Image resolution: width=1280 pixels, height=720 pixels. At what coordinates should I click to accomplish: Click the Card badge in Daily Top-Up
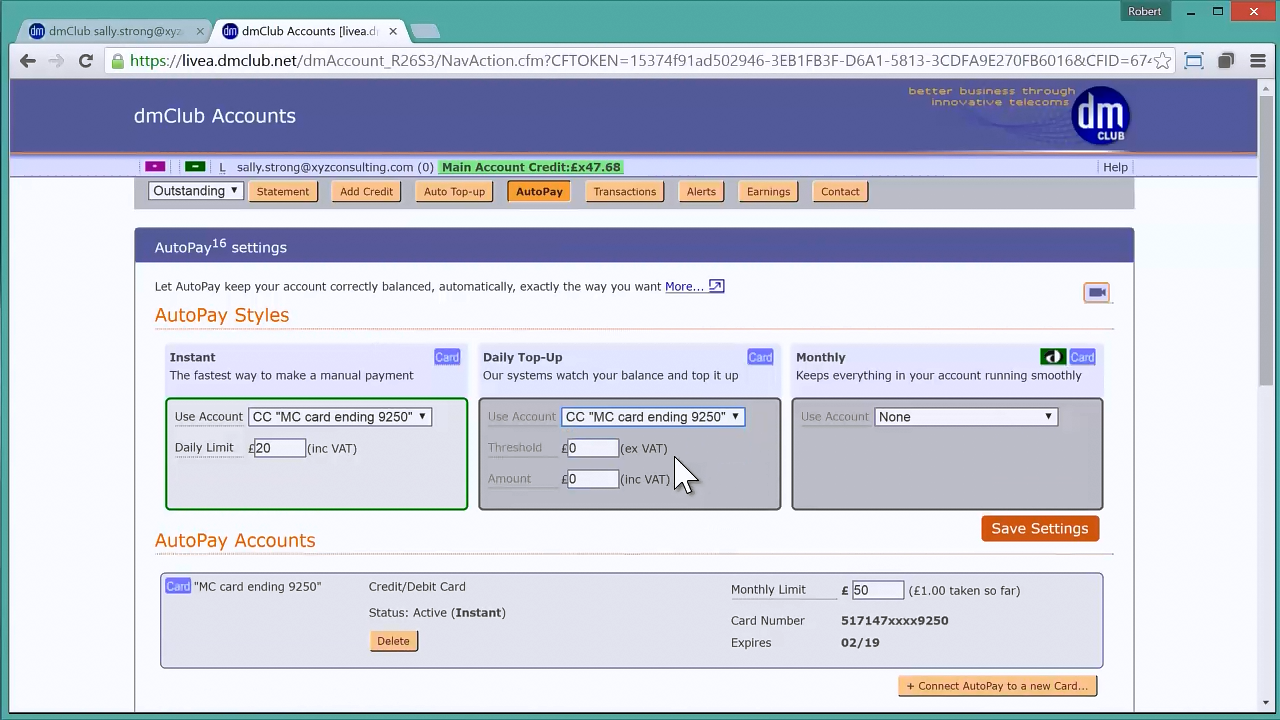760,357
